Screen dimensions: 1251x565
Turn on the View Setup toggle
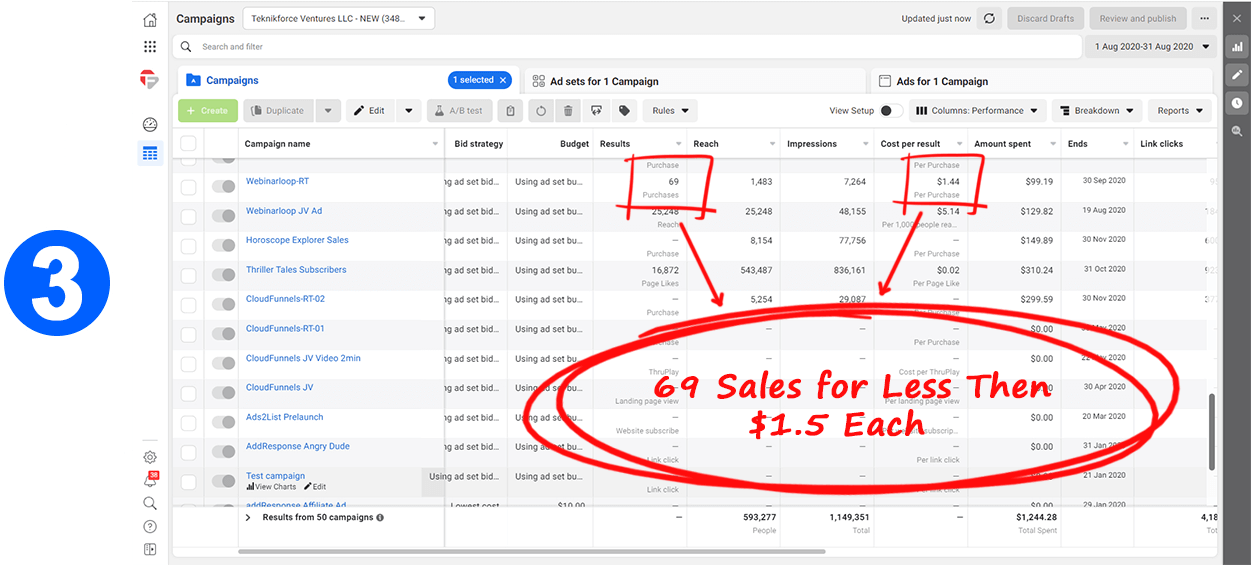891,111
